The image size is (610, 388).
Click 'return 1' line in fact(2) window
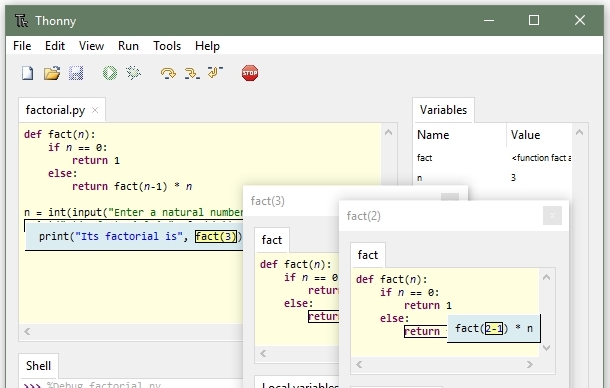[x=428, y=305]
